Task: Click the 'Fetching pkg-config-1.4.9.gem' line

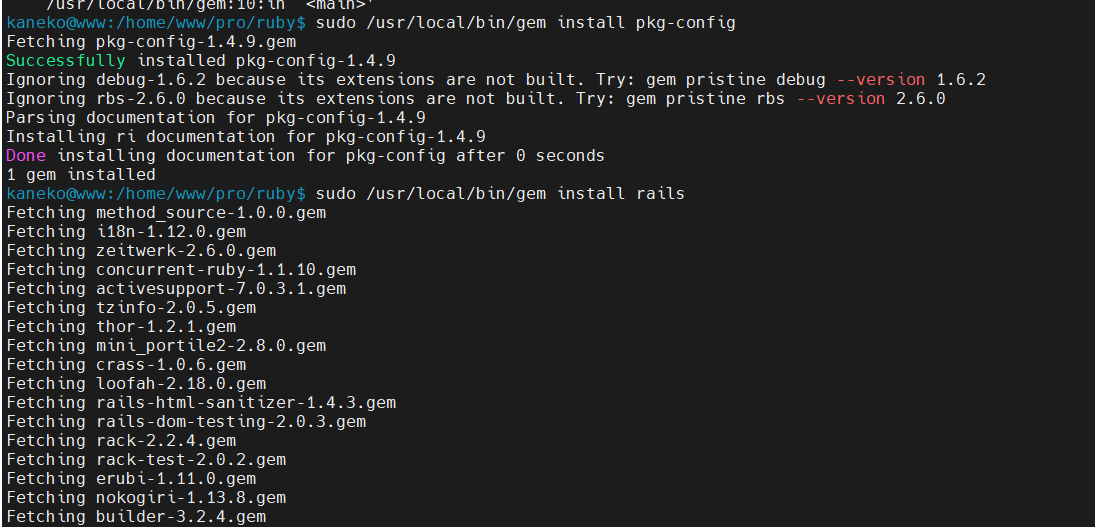Action: pos(151,42)
